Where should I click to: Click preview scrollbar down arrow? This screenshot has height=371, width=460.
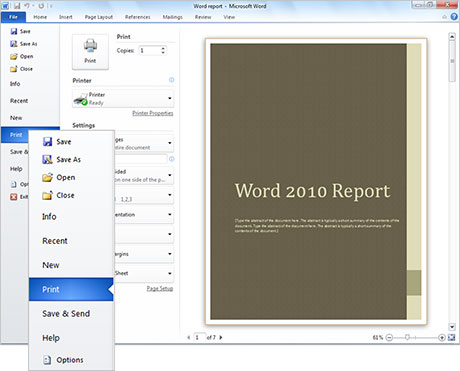tap(452, 327)
